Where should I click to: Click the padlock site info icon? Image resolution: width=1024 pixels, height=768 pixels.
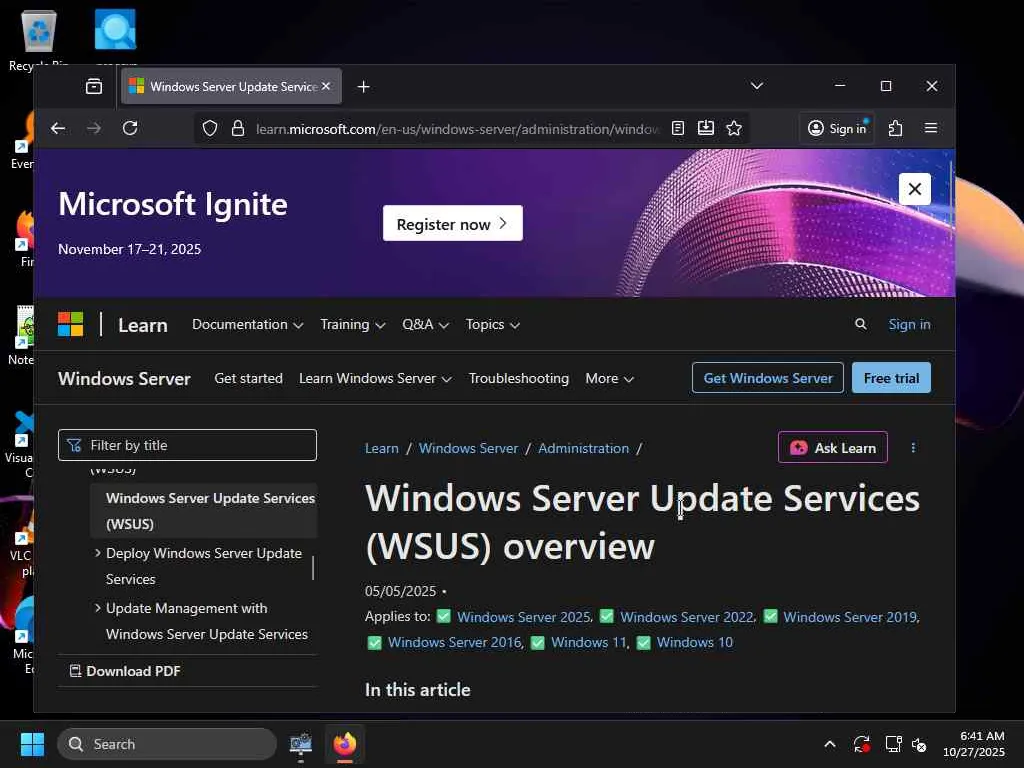click(238, 129)
